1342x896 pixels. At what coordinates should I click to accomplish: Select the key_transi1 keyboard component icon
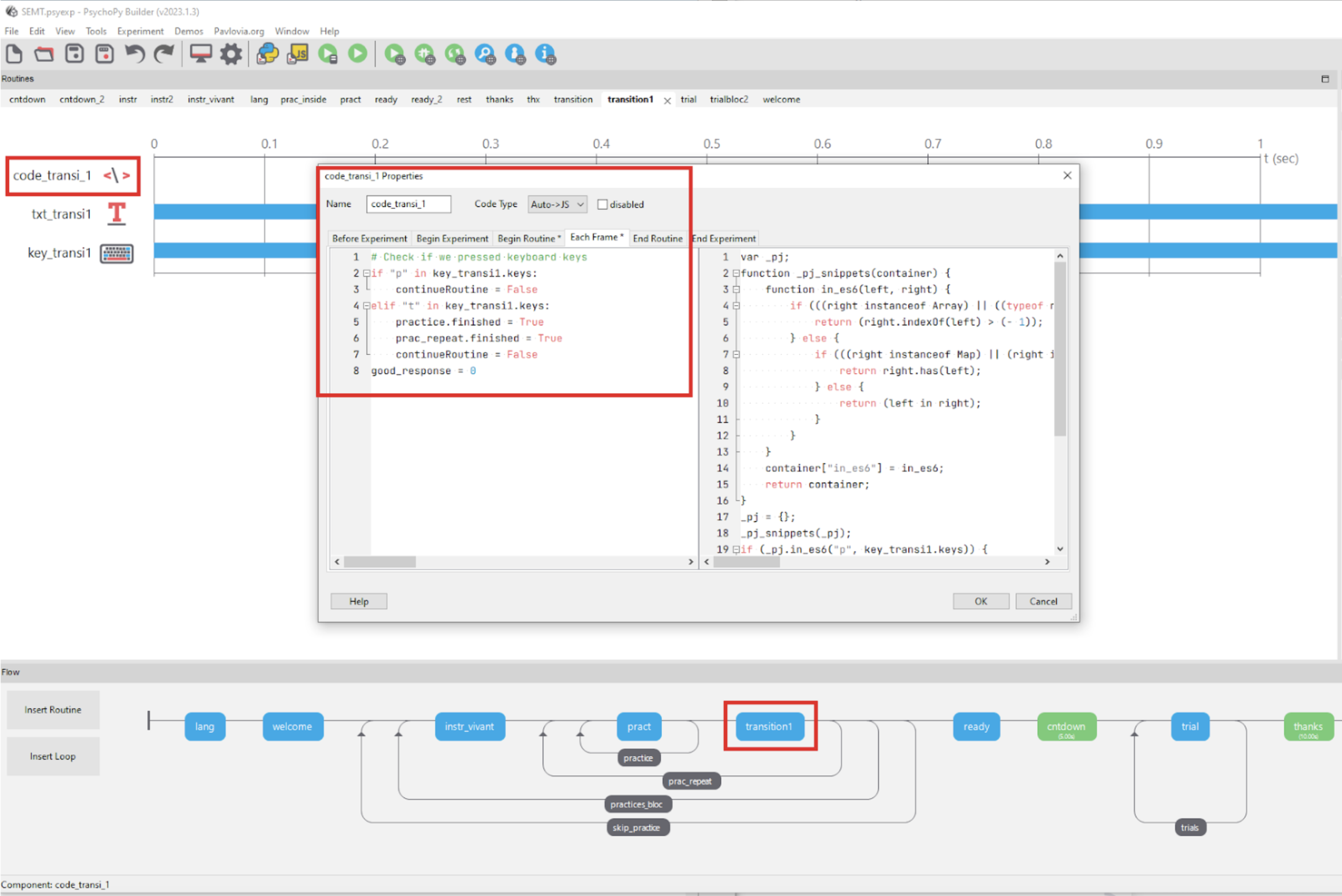click(117, 253)
